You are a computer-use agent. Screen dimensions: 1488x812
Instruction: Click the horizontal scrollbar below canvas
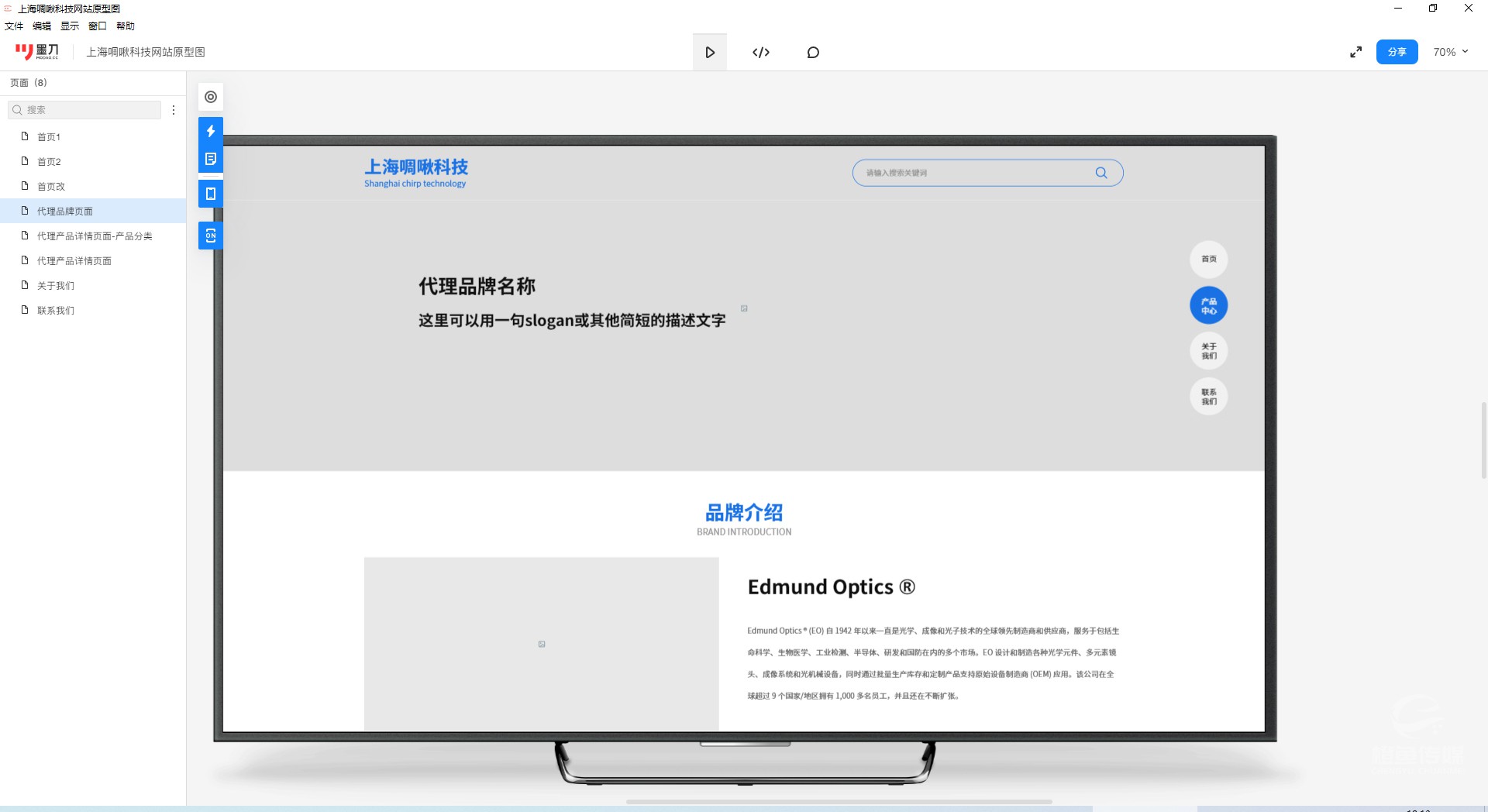click(839, 802)
